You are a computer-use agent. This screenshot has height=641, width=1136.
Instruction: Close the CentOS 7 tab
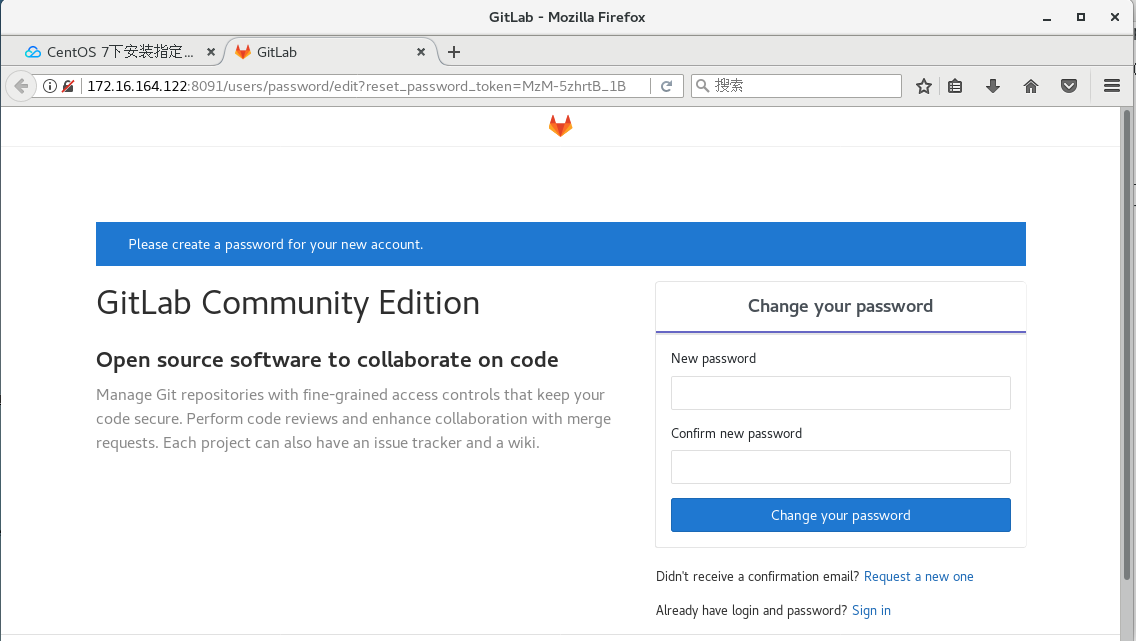(211, 52)
